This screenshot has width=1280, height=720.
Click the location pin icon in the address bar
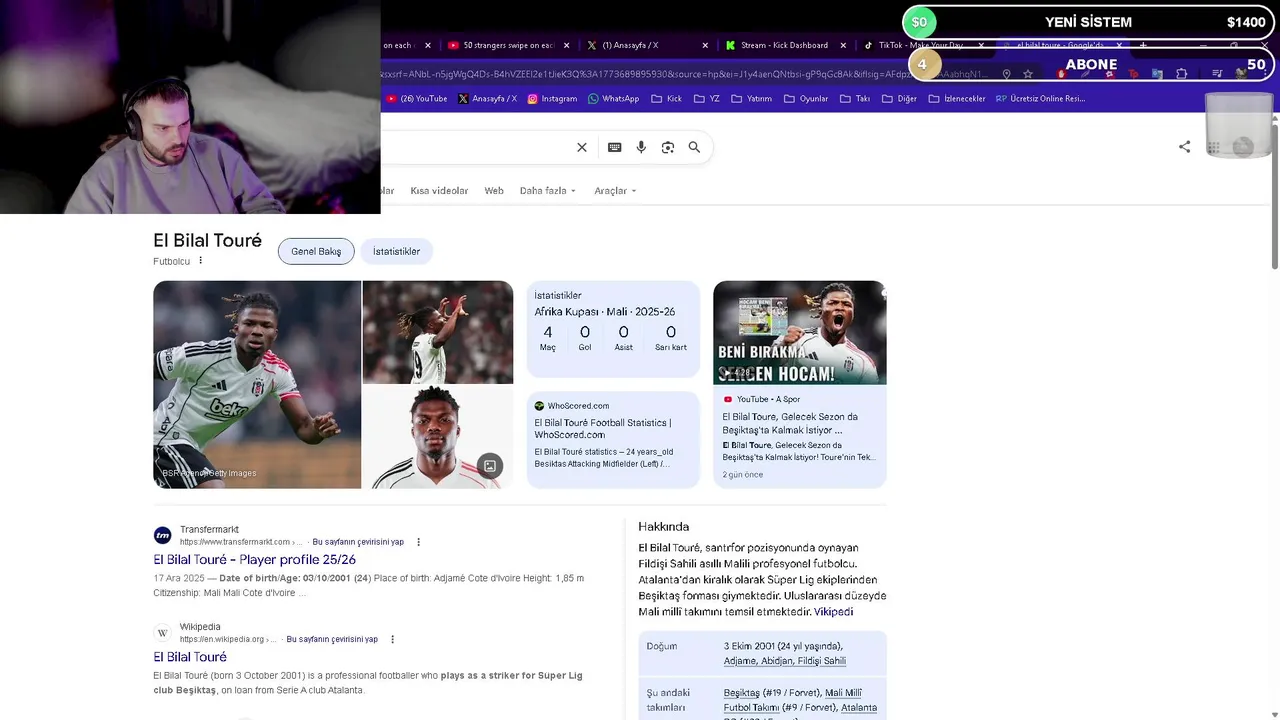click(1006, 74)
